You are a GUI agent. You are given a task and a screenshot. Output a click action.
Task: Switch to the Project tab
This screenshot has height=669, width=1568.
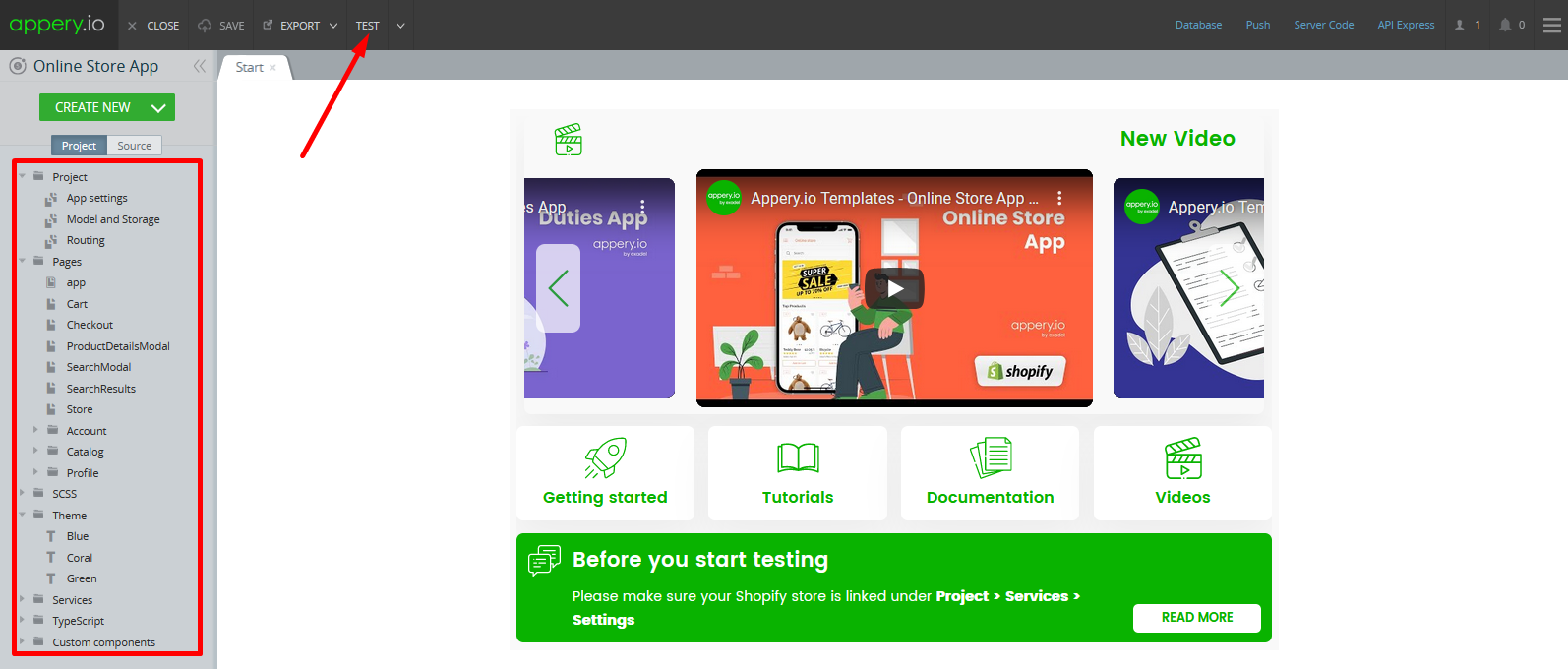point(79,146)
